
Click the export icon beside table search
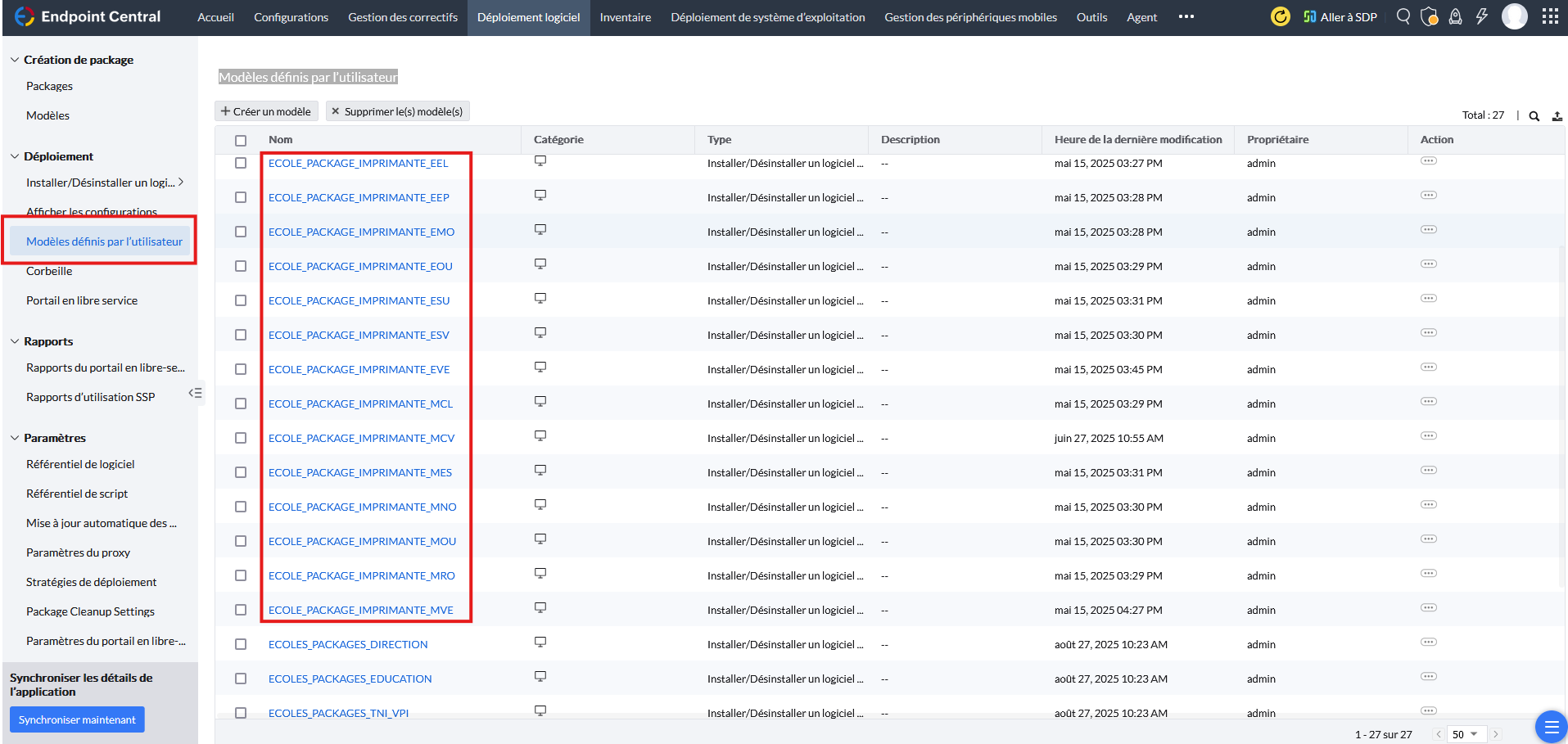[x=1557, y=116]
